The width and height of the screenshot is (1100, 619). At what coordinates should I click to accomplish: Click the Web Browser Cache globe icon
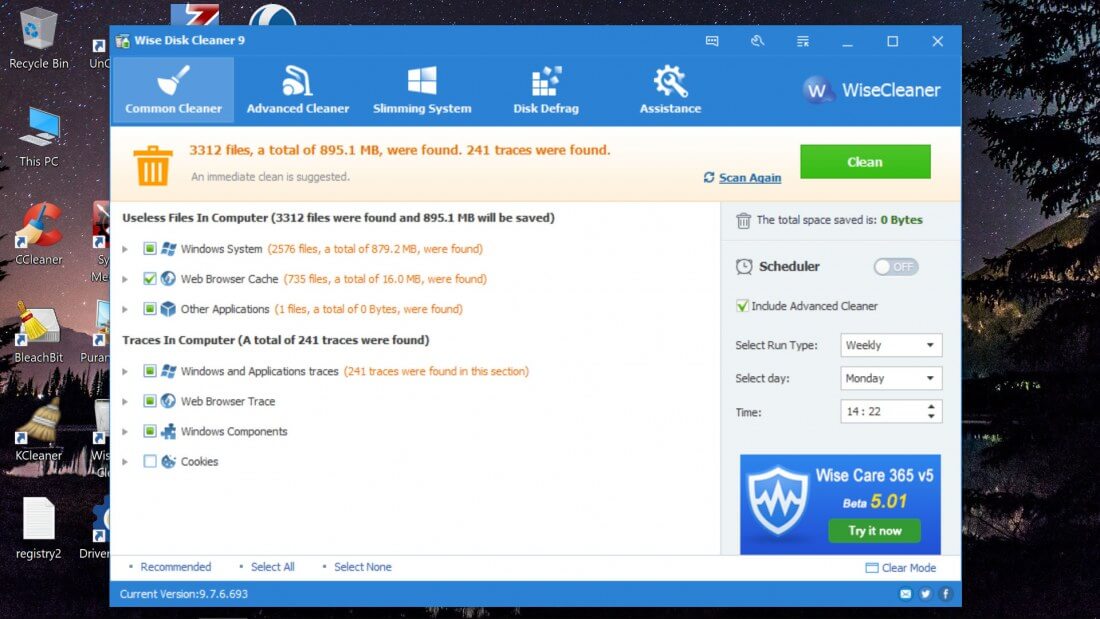[x=168, y=279]
